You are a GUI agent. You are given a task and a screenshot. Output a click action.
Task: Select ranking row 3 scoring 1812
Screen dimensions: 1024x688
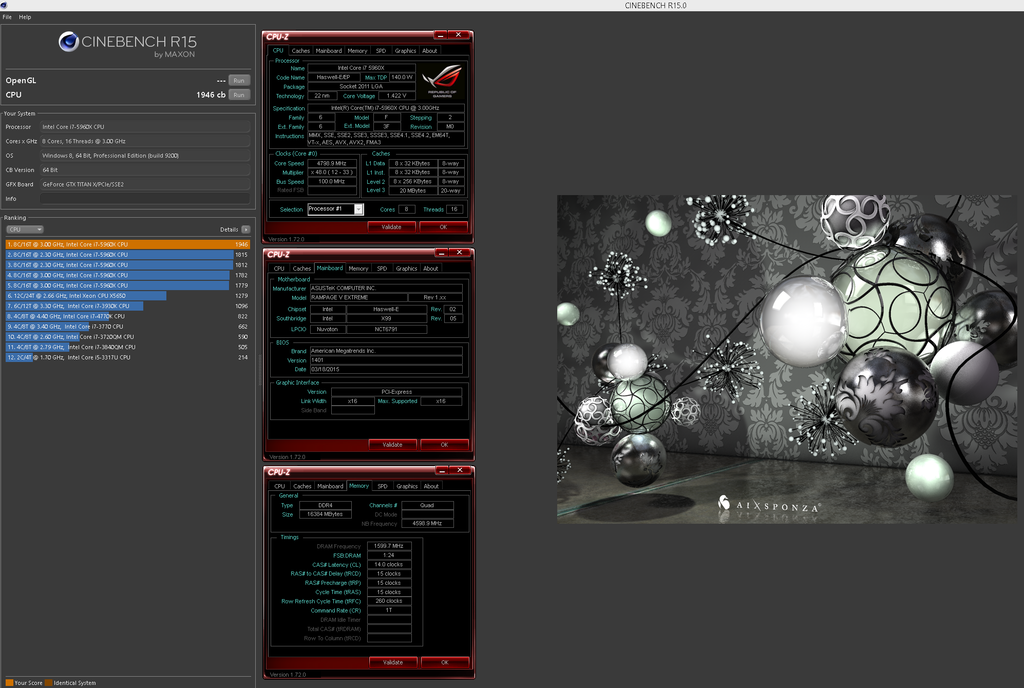click(127, 265)
